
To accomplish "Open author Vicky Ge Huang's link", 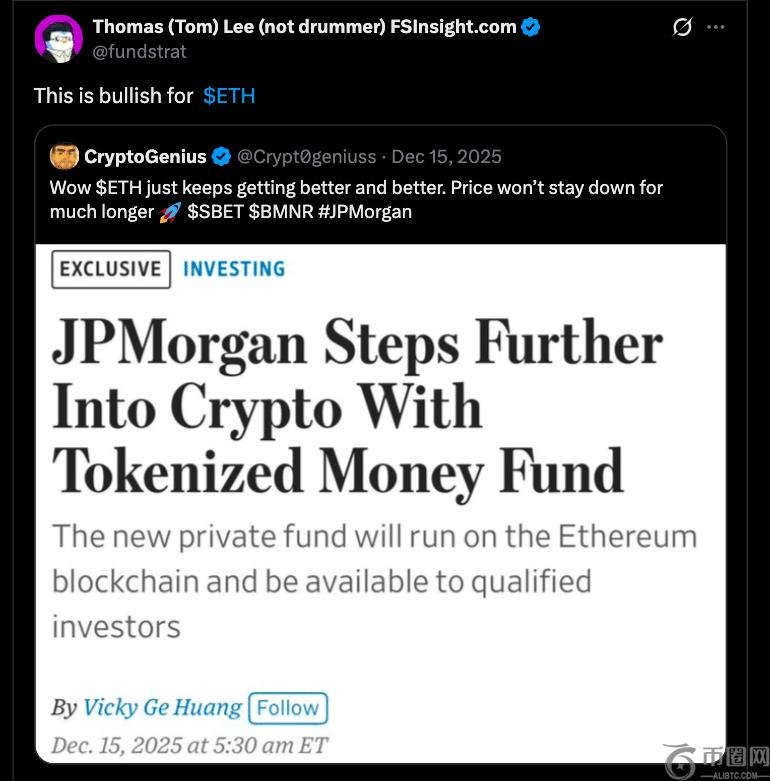I will [162, 708].
